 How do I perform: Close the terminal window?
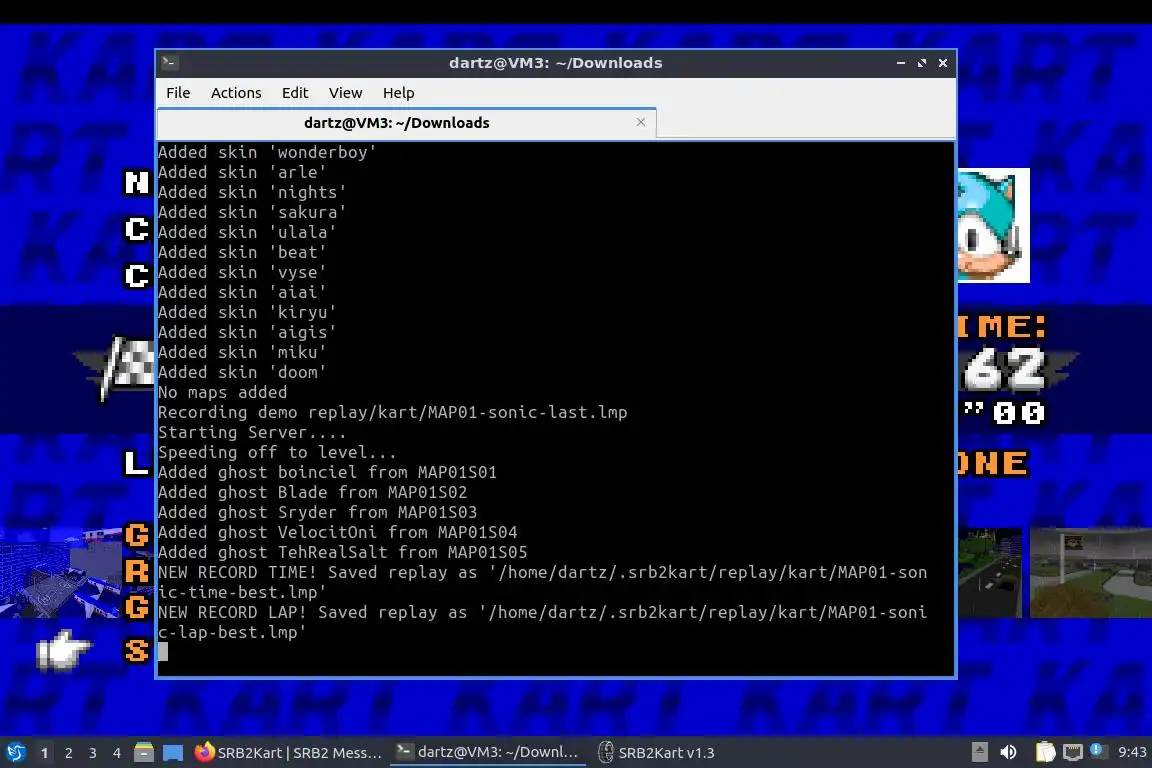pos(943,63)
